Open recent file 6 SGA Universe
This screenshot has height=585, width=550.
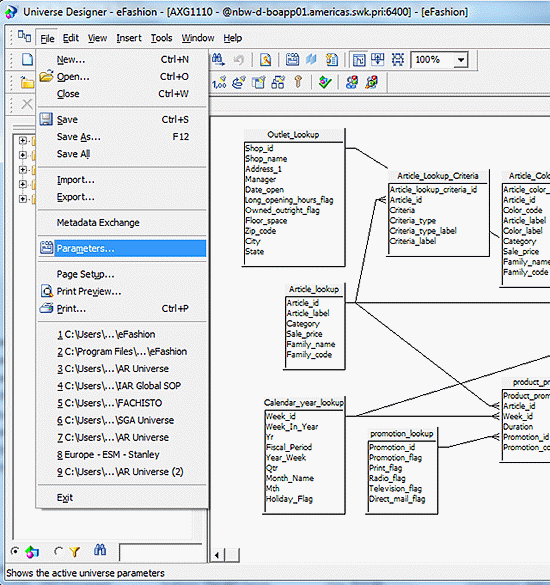tap(122, 420)
